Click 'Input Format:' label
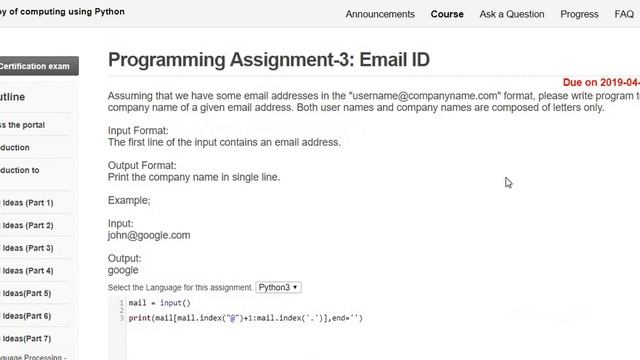 [x=138, y=131]
